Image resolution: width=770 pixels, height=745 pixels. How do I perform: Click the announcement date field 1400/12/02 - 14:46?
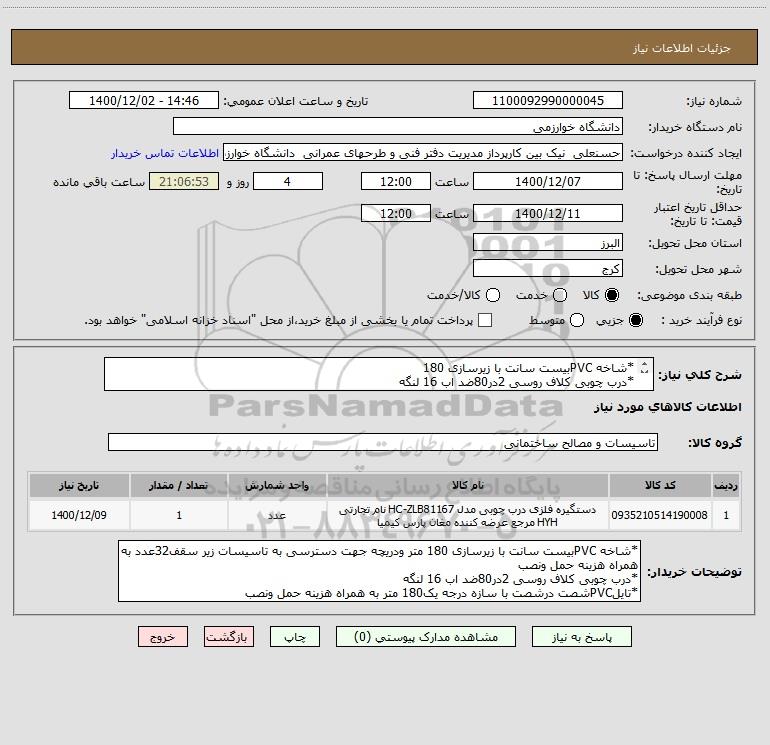(144, 100)
